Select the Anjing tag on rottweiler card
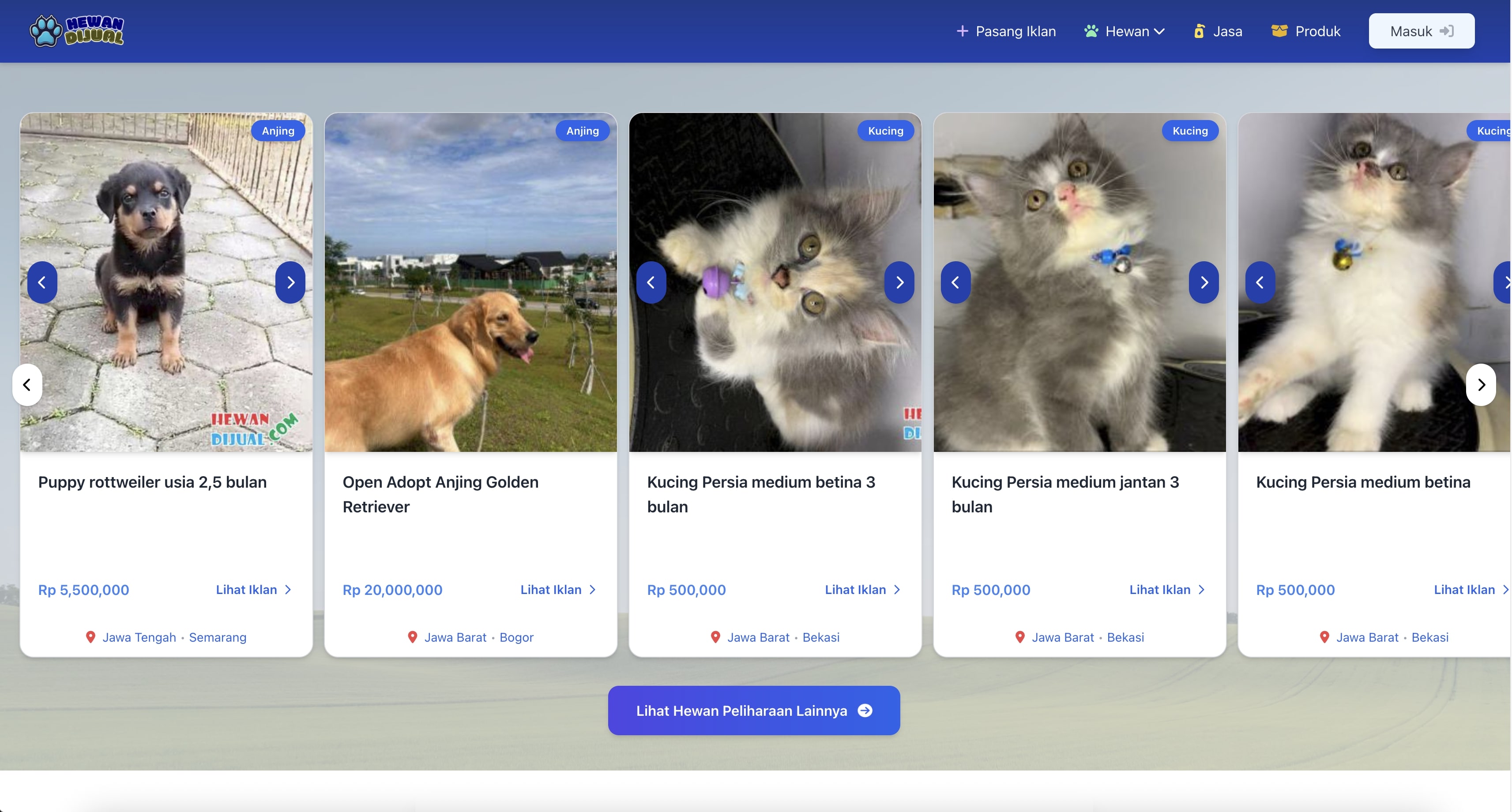Image resolution: width=1512 pixels, height=812 pixels. click(278, 130)
